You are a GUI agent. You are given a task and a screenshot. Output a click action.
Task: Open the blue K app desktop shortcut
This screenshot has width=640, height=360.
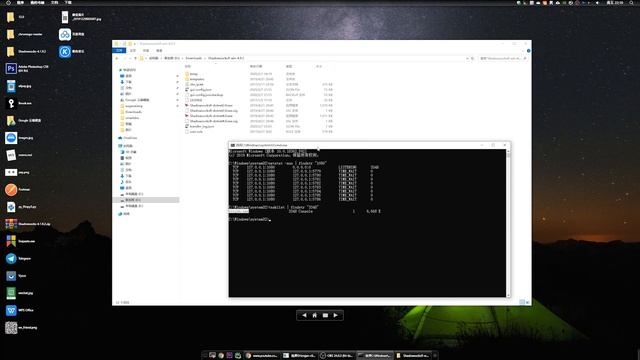pyautogui.click(x=64, y=51)
